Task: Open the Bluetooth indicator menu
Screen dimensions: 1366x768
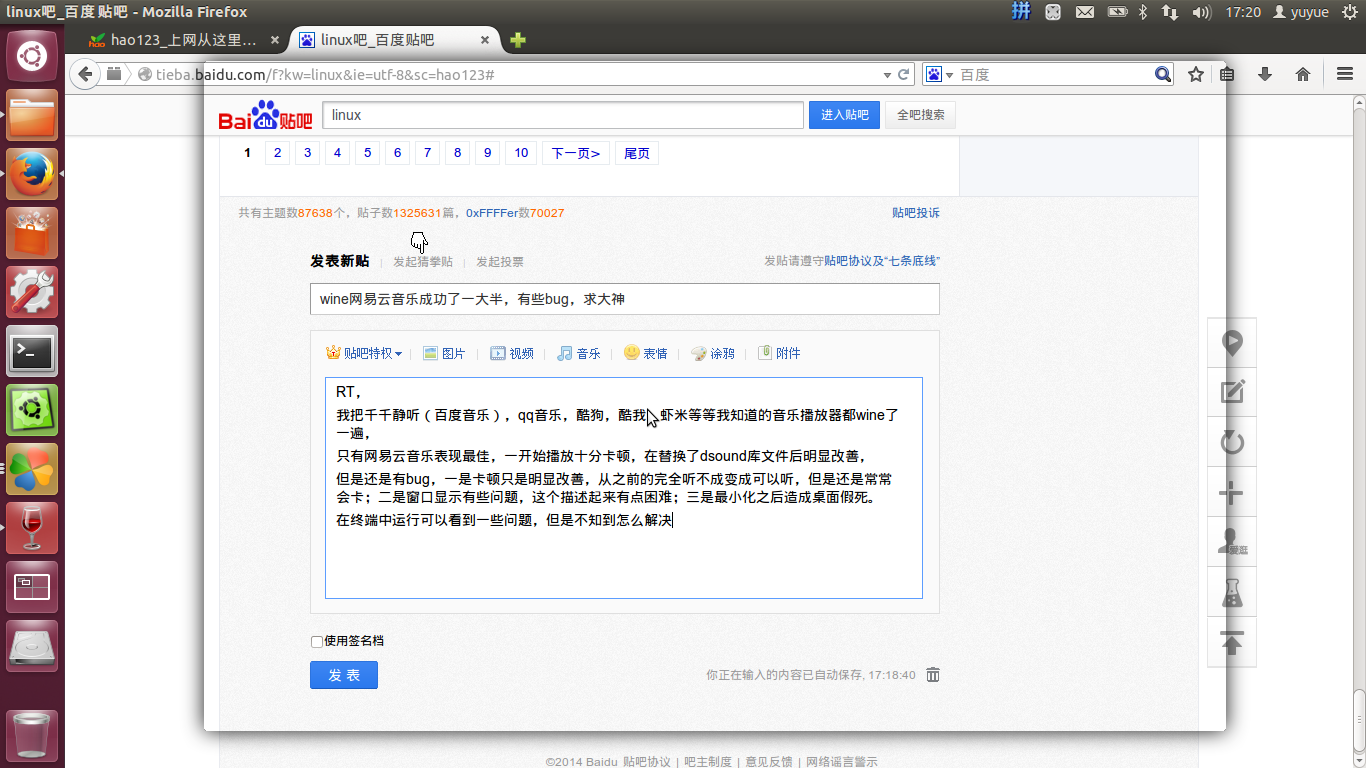Action: click(x=1144, y=12)
